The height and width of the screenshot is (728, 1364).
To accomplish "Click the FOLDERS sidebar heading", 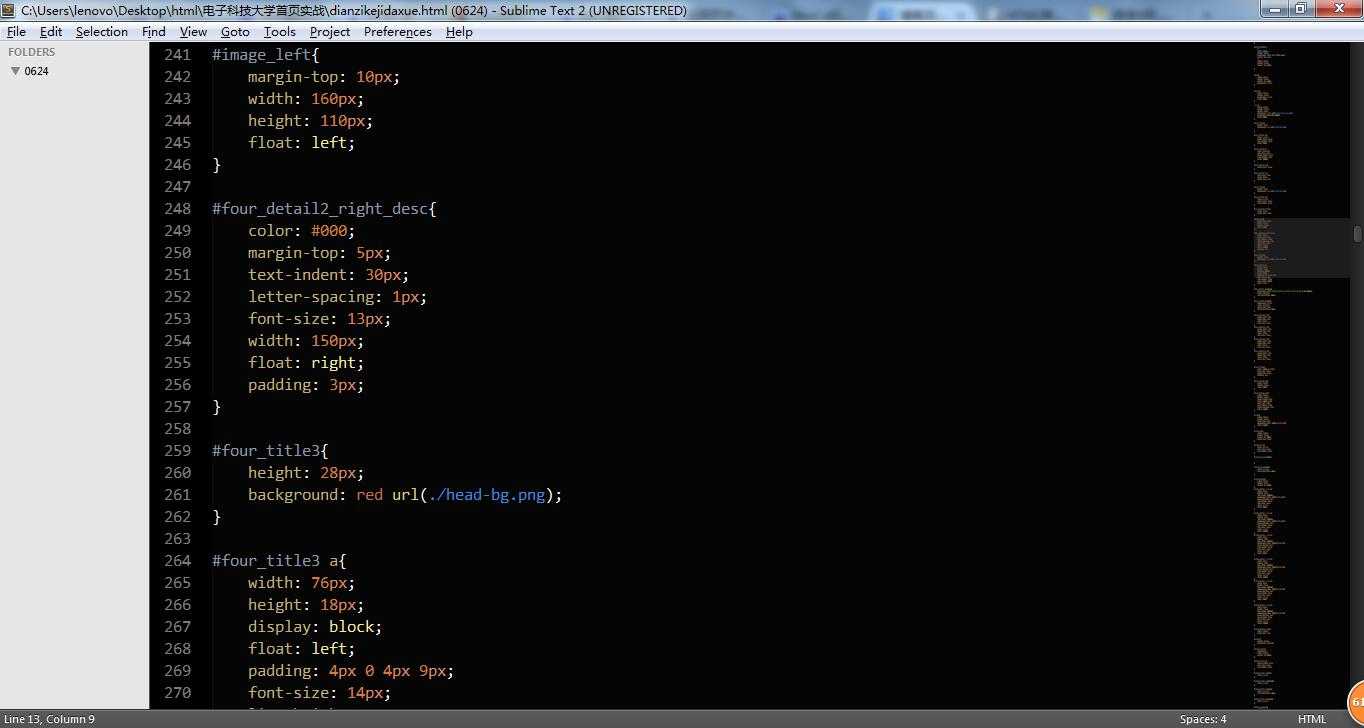I will (32, 52).
